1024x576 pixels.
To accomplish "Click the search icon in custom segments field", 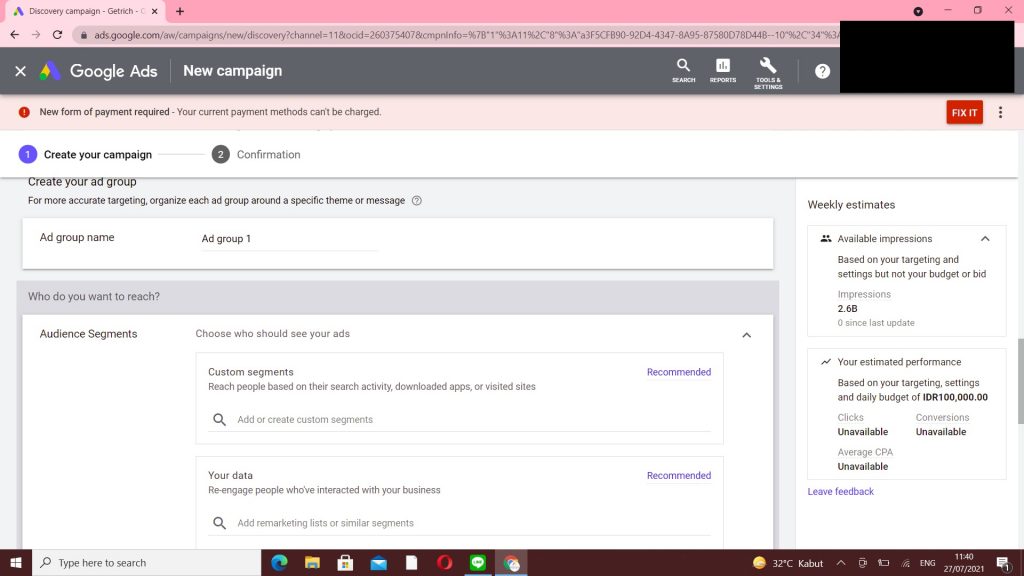I will [x=219, y=420].
